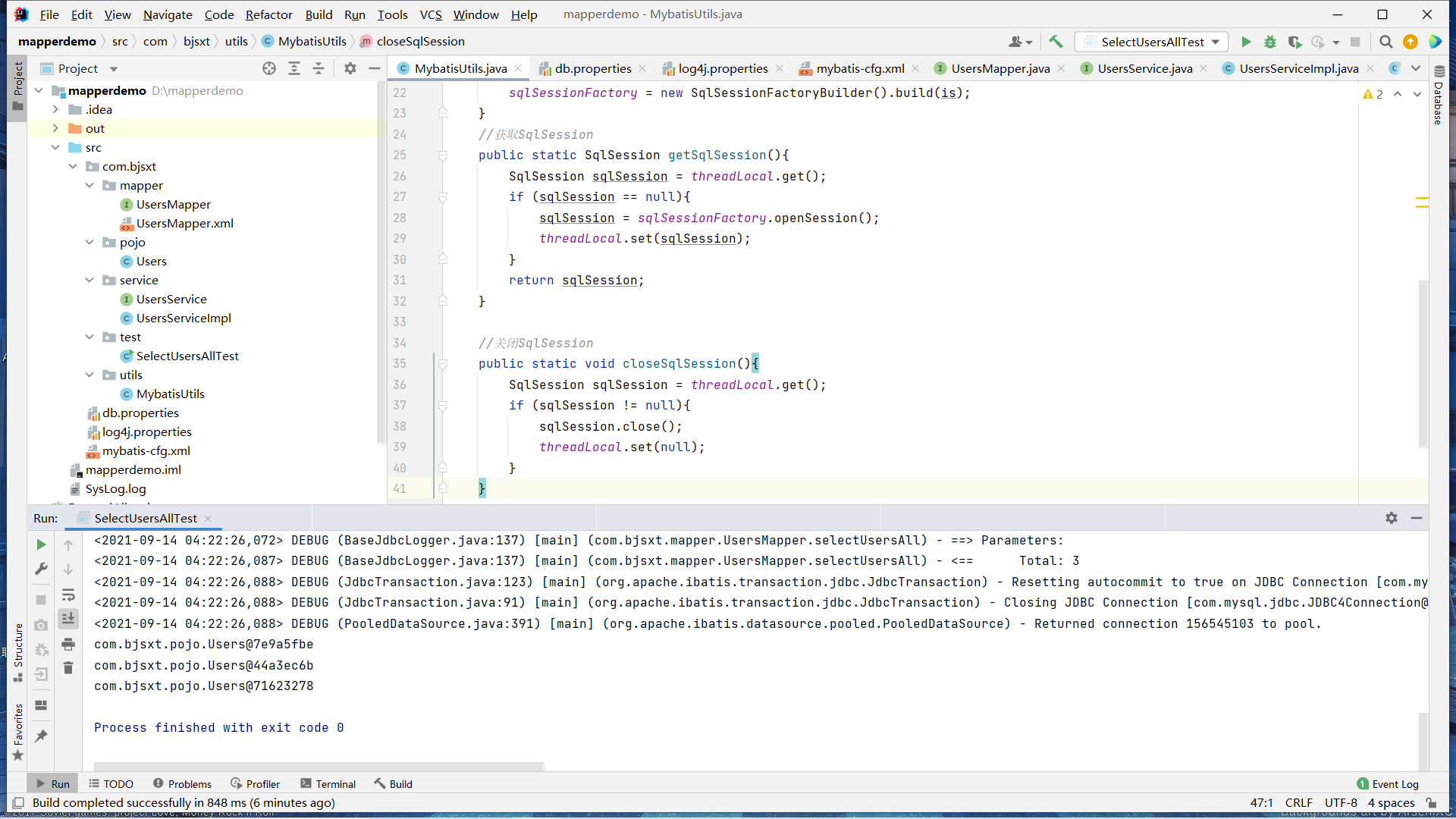Open SelectUsersAllTest run configuration dropdown
The height and width of the screenshot is (819, 1456).
(x=1152, y=42)
